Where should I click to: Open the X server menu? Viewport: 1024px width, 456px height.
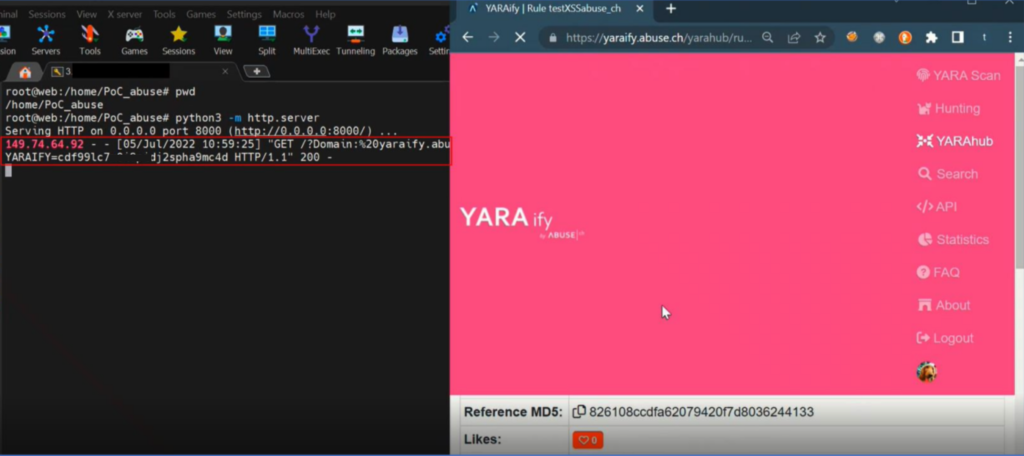(125, 14)
